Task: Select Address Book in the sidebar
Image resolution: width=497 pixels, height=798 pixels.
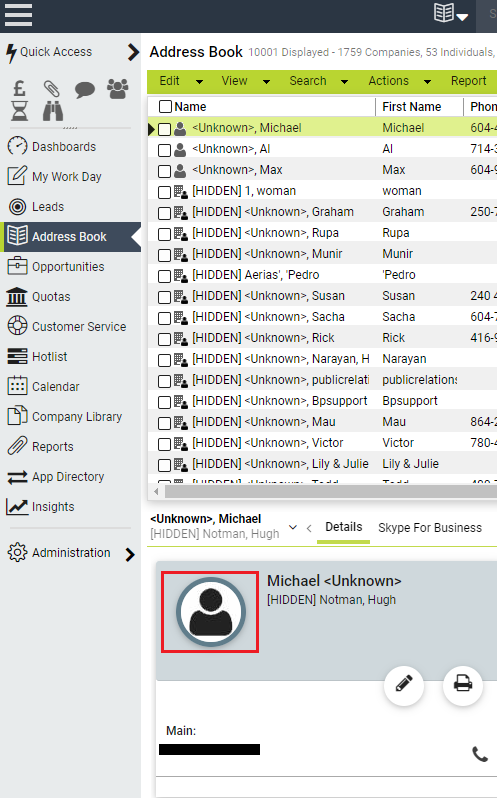Action: coord(71,237)
